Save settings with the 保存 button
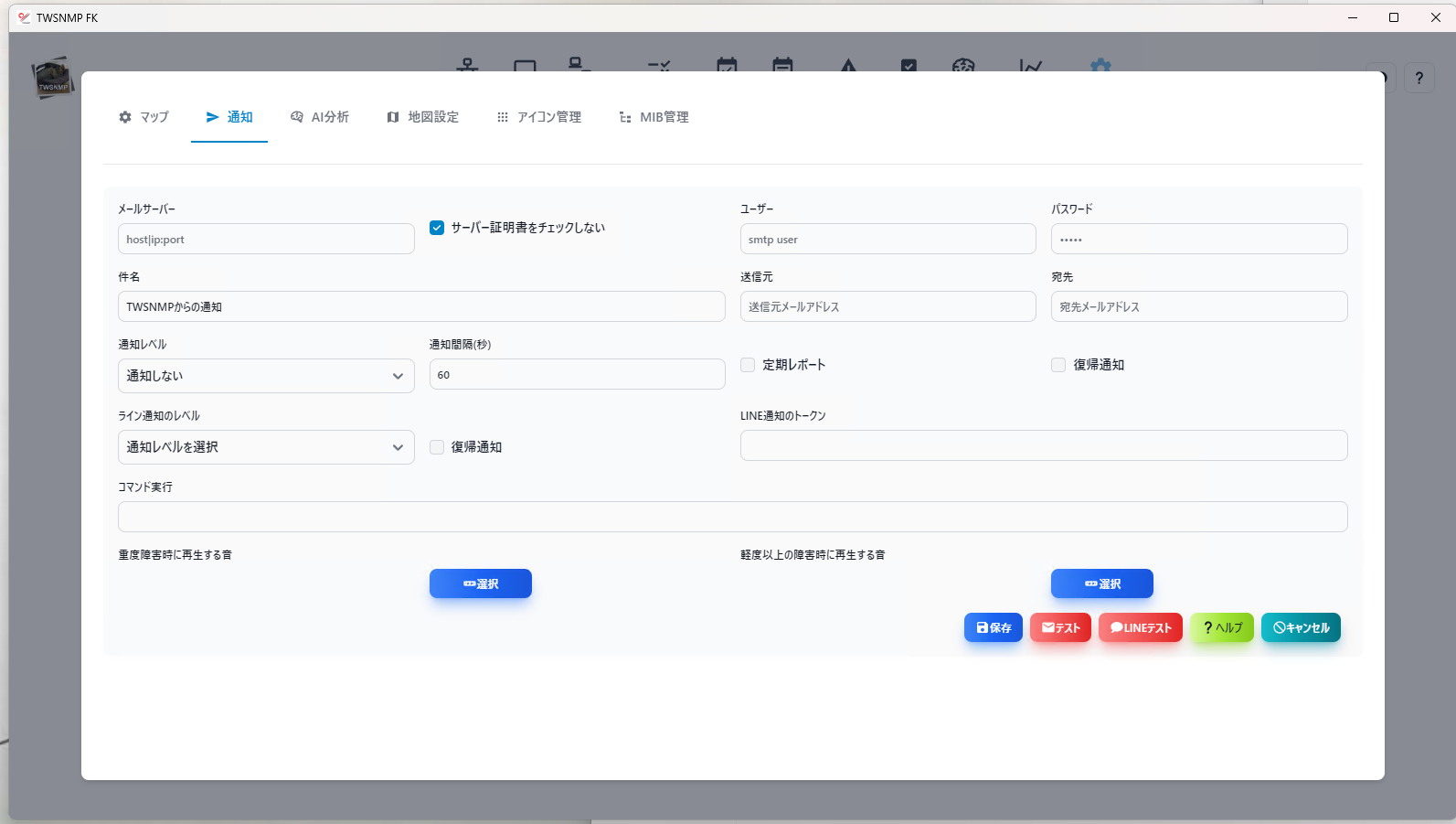The width and height of the screenshot is (1456, 824). coord(994,627)
